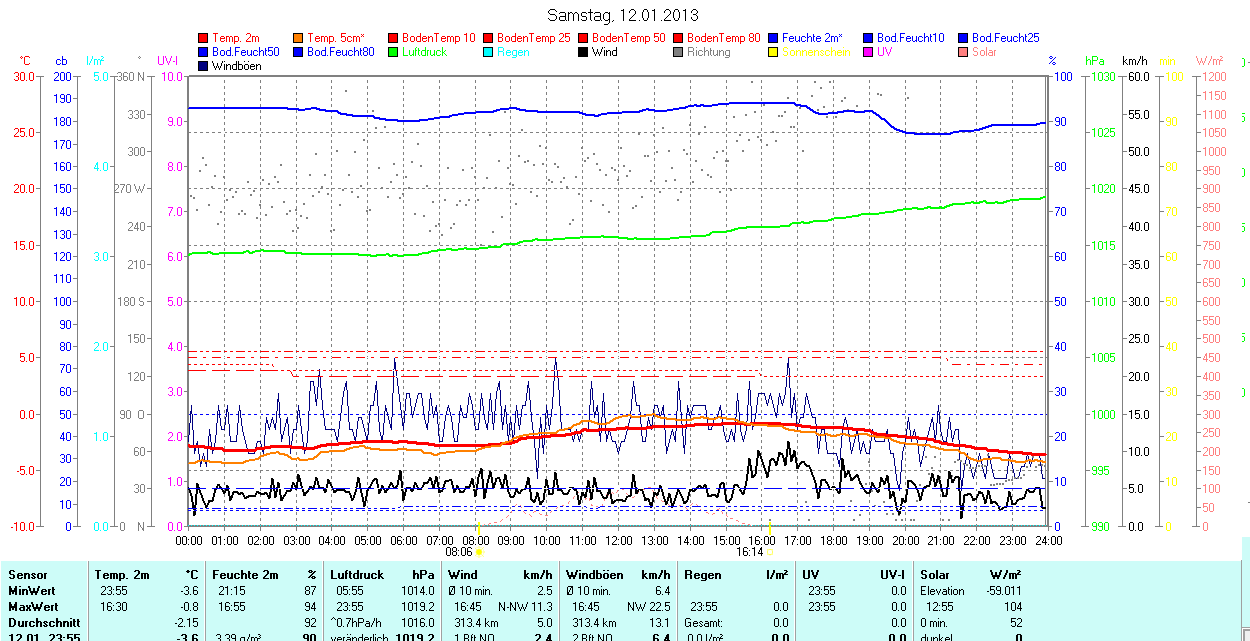The height and width of the screenshot is (641, 1250).
Task: Click the BodenTemp 50 legend label
Action: point(630,38)
